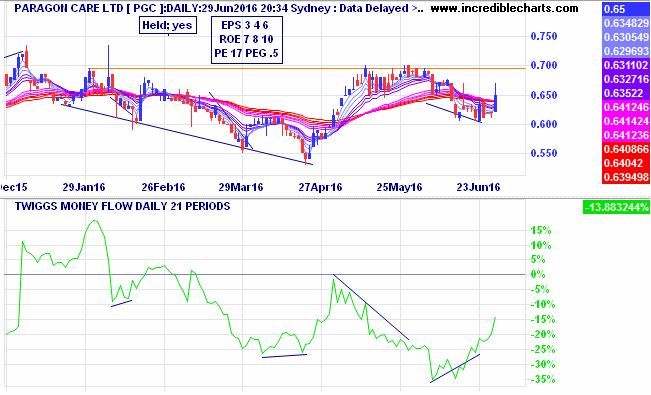Image resolution: width=651 pixels, height=395 pixels.
Task: Click the 10% money flow axis label
Action: tap(541, 245)
